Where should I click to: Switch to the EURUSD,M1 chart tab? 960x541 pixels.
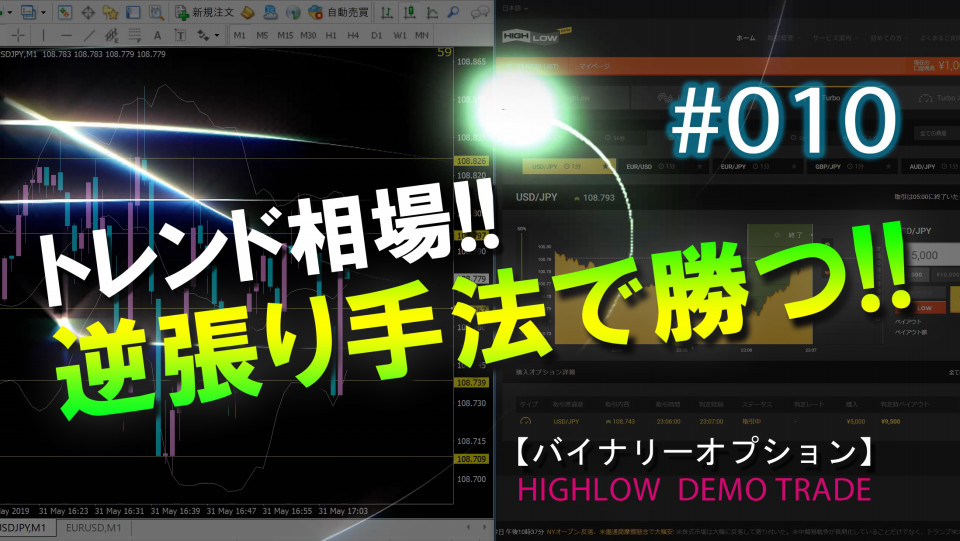[93, 528]
